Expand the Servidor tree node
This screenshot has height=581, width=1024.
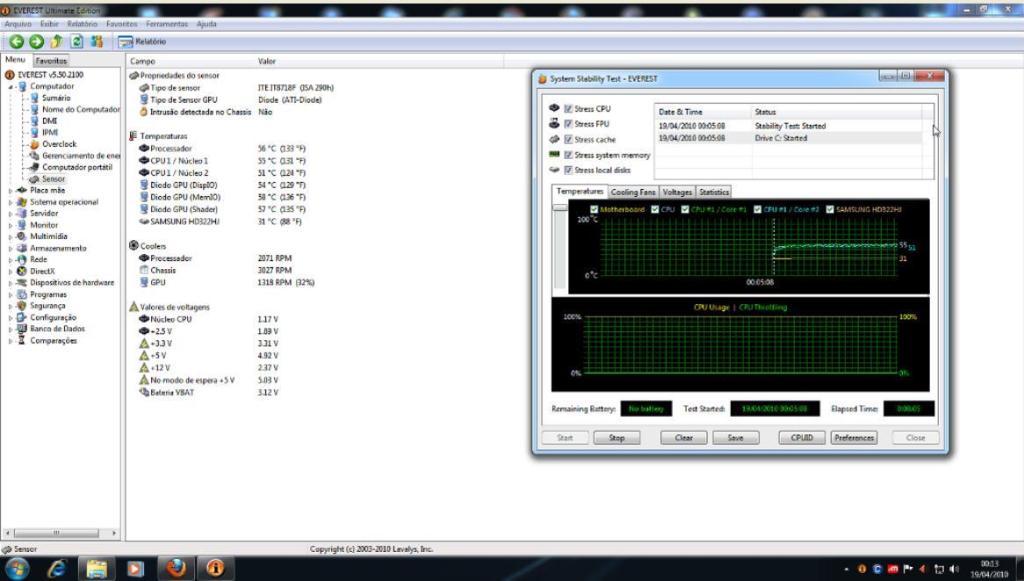[x=10, y=213]
